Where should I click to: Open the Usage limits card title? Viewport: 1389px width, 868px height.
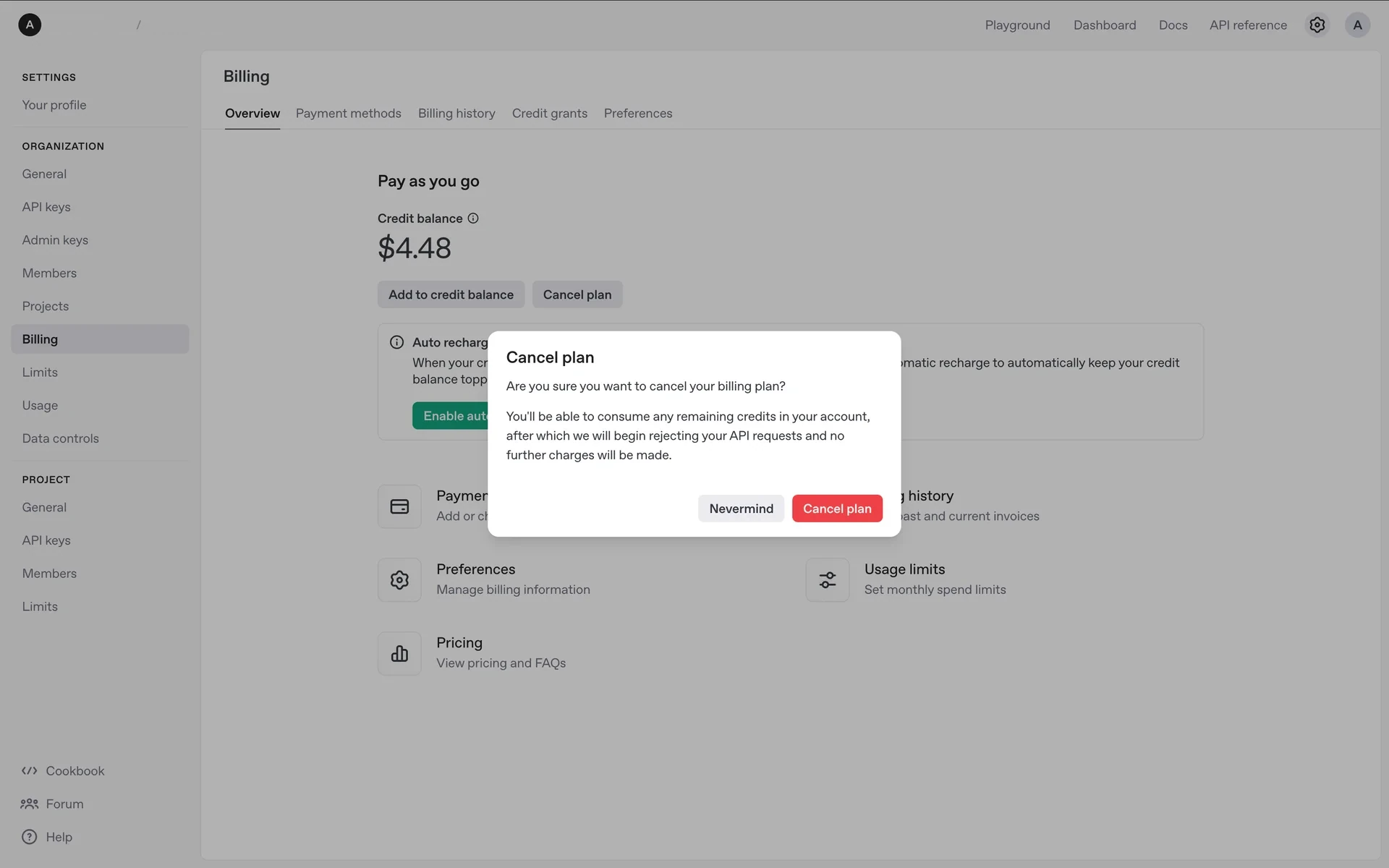[x=904, y=569]
